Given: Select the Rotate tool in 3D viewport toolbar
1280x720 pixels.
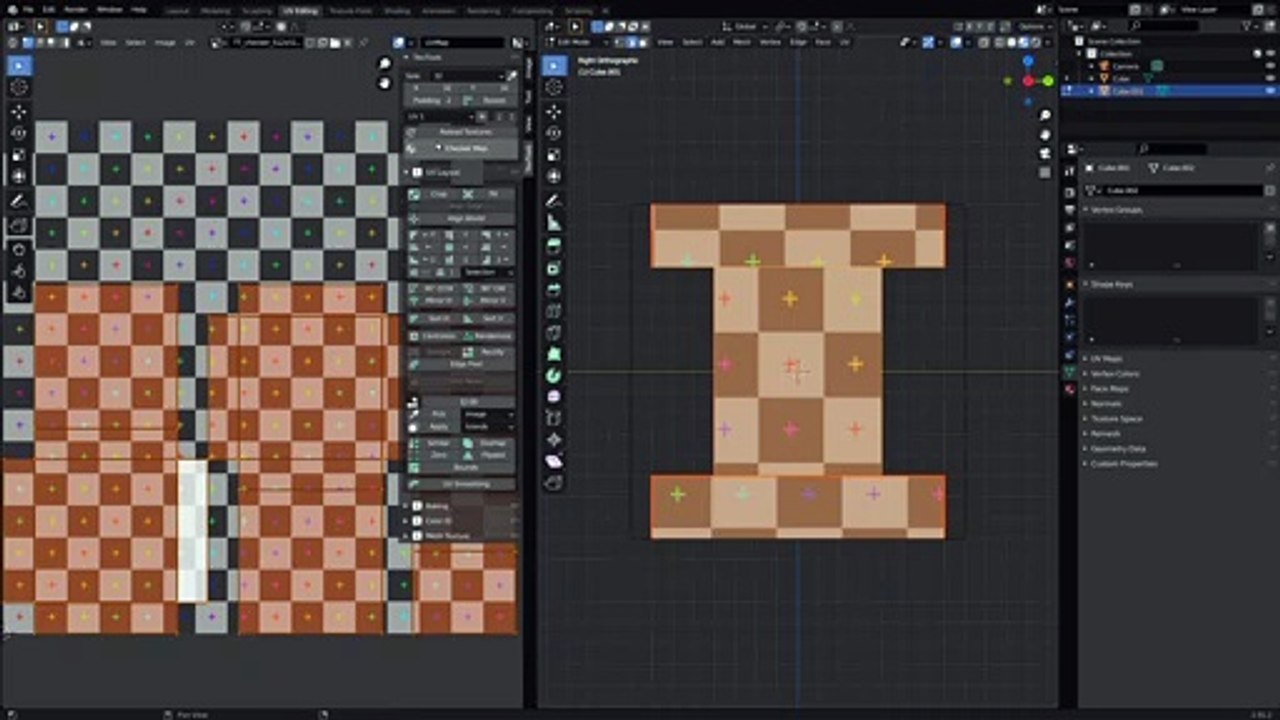Looking at the screenshot, I should 554,133.
